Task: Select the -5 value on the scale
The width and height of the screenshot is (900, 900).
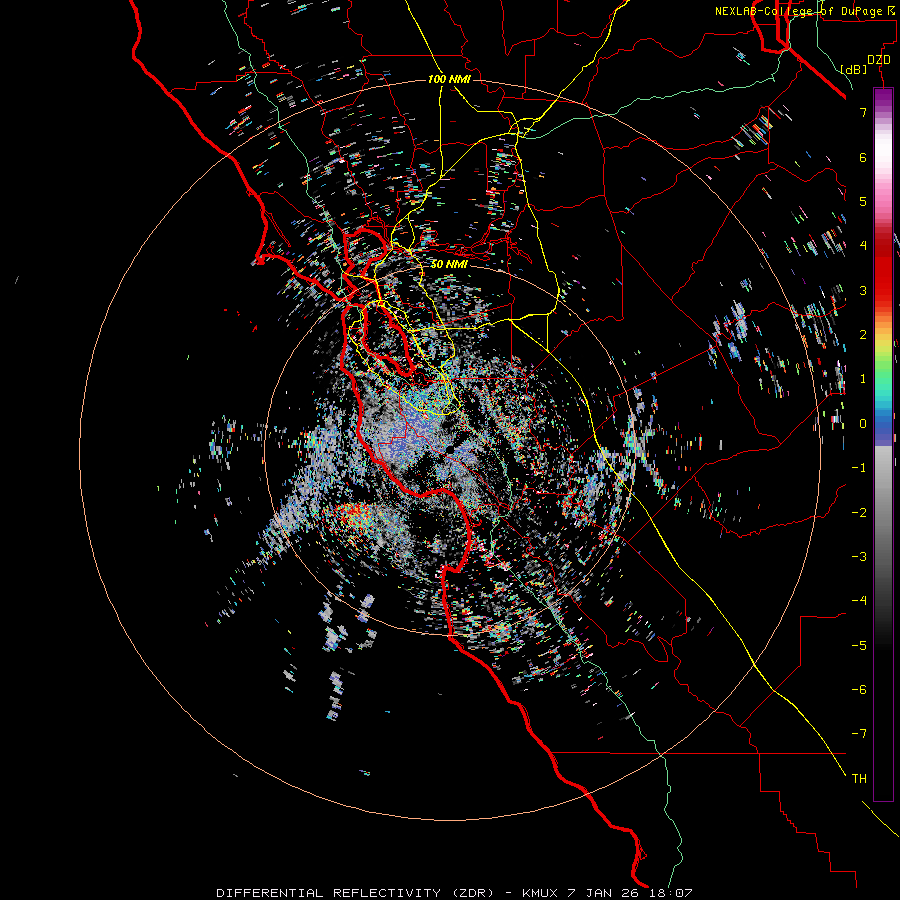Action: click(859, 645)
